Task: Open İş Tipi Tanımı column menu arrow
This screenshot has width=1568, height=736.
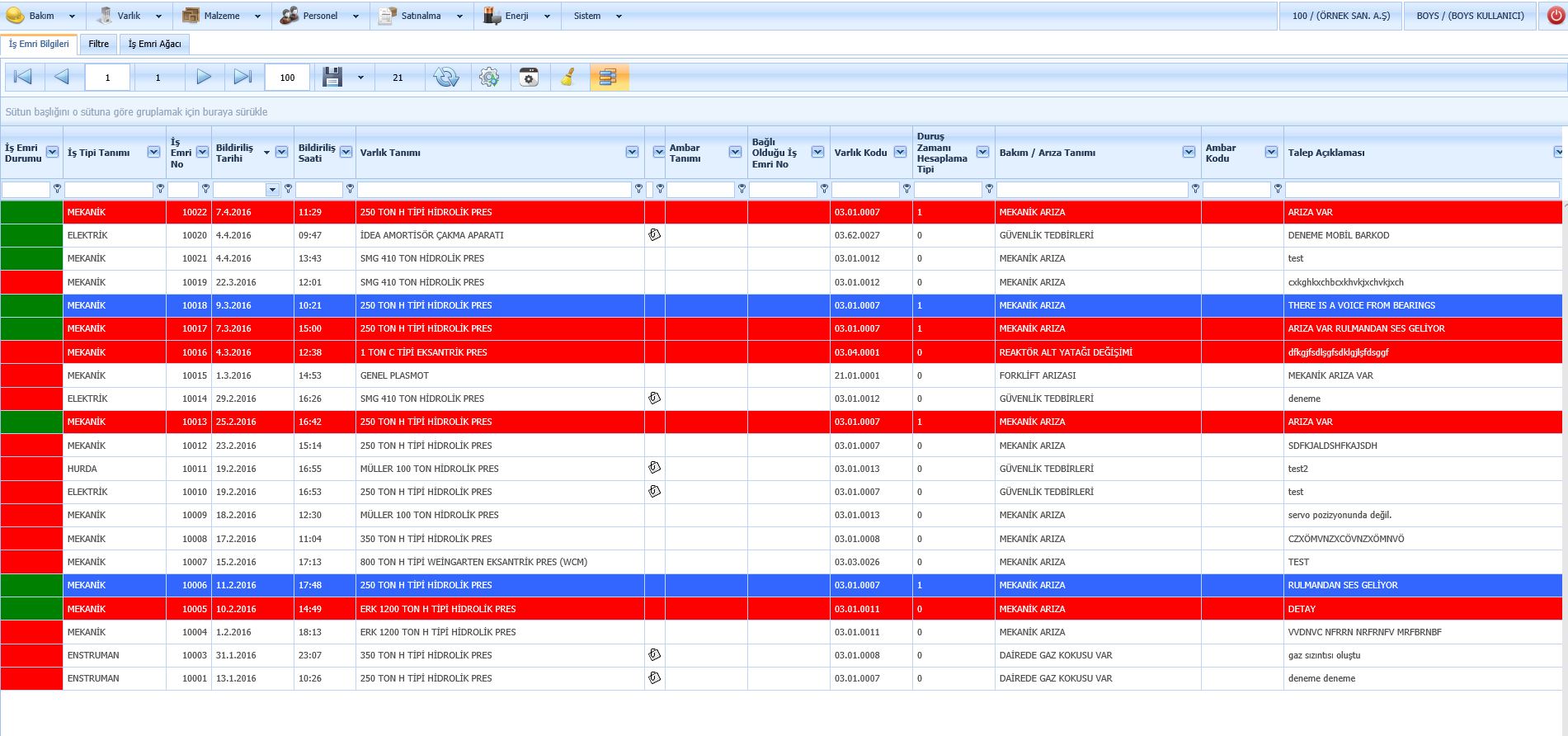Action: [153, 152]
